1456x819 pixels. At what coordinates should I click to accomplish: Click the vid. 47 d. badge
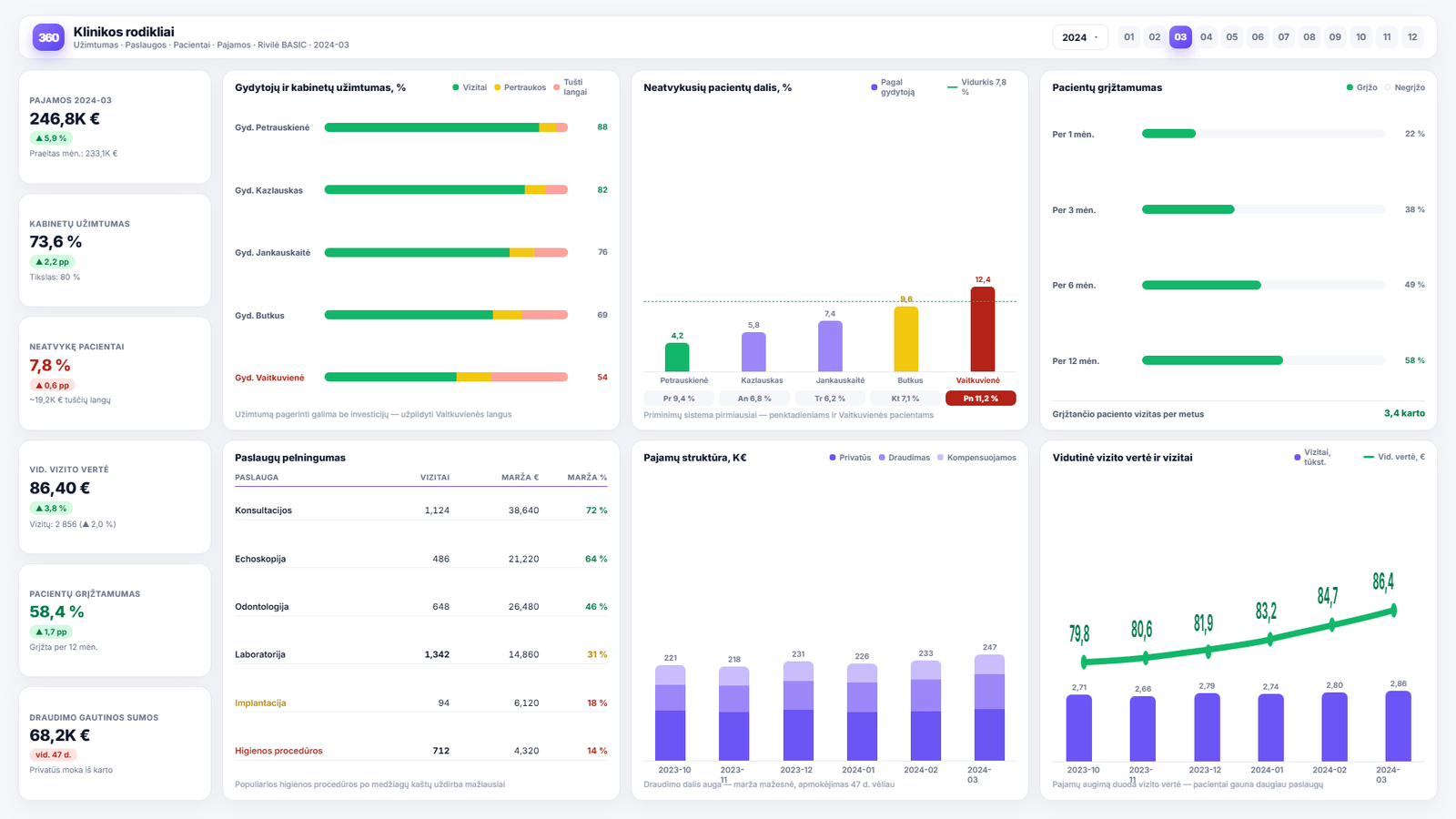coord(53,754)
